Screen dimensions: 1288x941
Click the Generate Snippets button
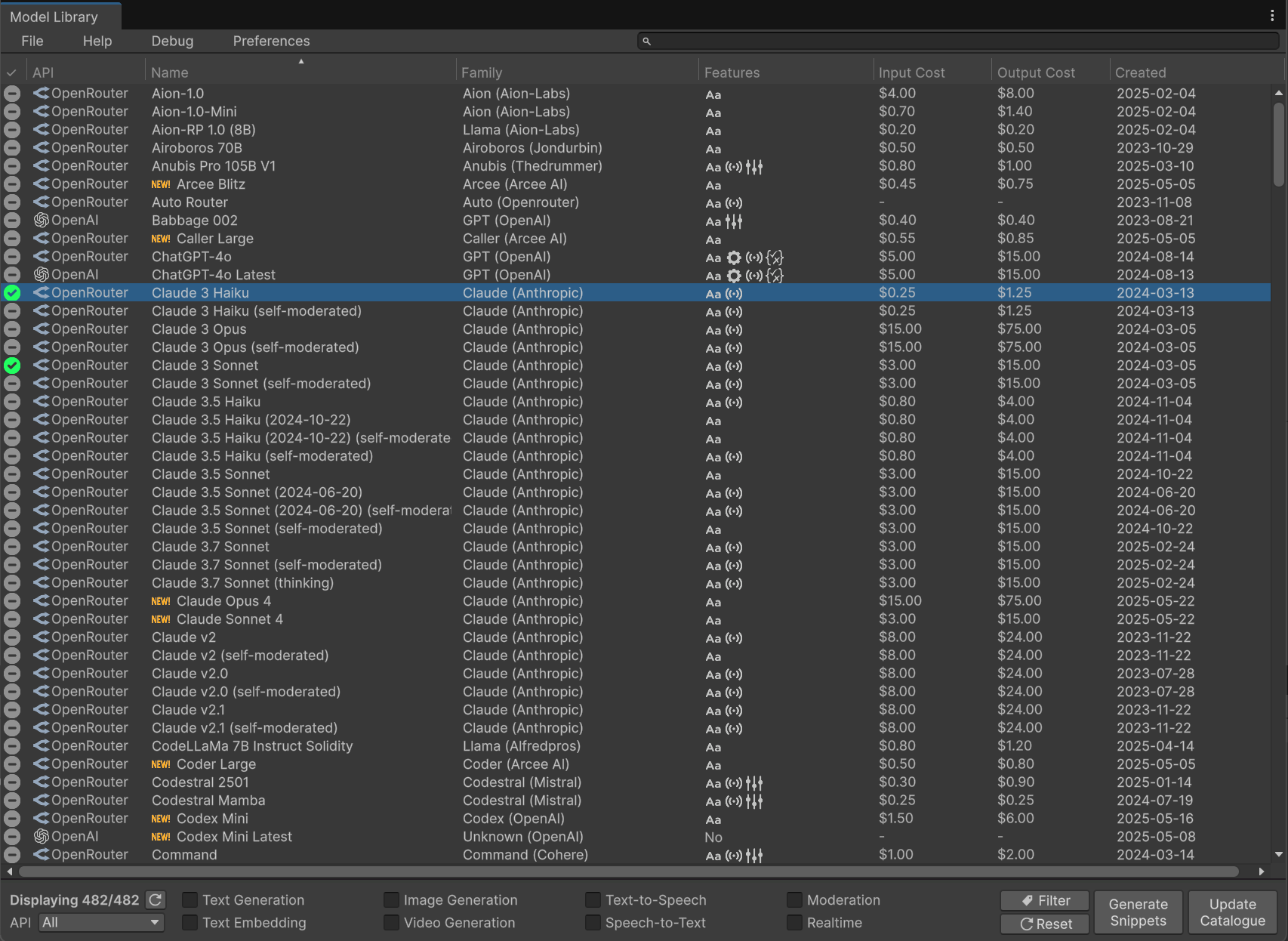pyautogui.click(x=1138, y=912)
